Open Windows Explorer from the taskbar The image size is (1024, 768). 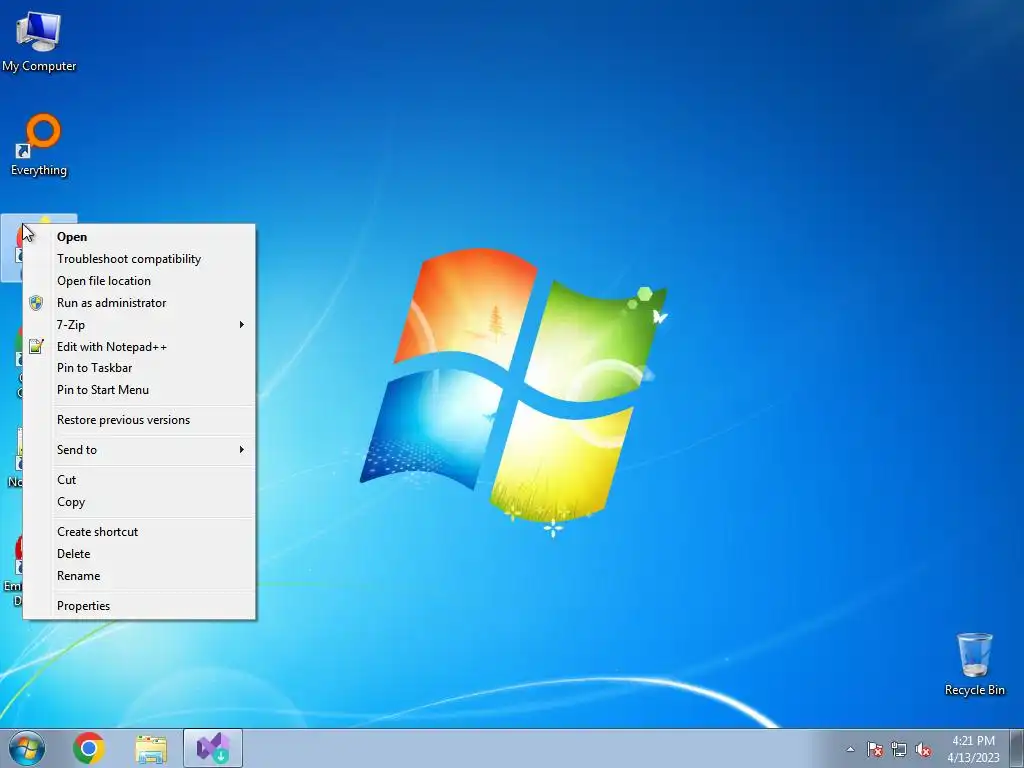click(151, 749)
